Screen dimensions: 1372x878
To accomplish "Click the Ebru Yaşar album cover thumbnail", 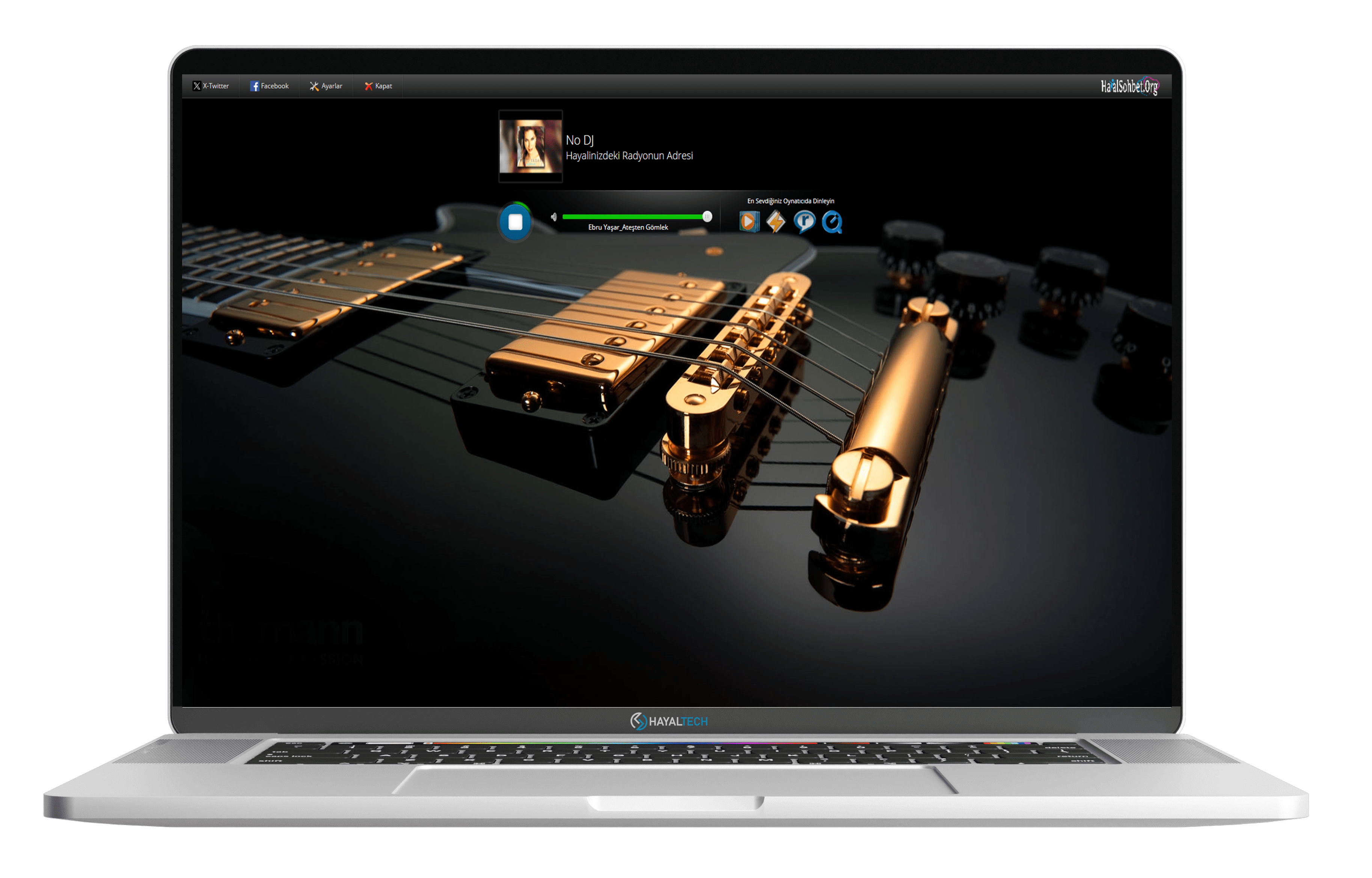I will (x=530, y=146).
